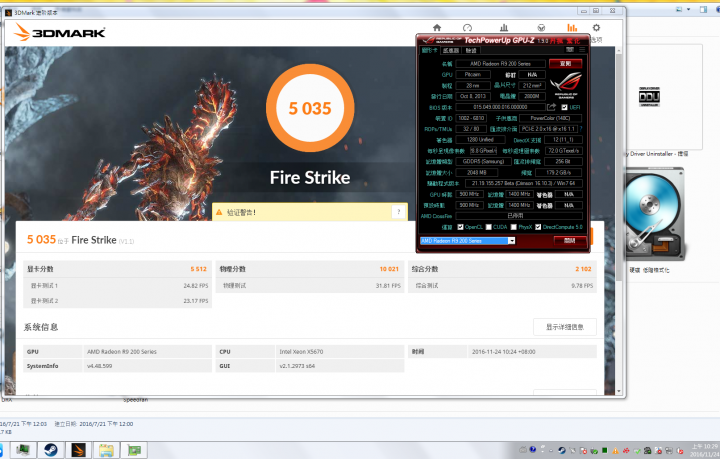Click the 2016-11-24 10:24 +08:00 timestamp
The image size is (720, 459).
click(x=504, y=352)
